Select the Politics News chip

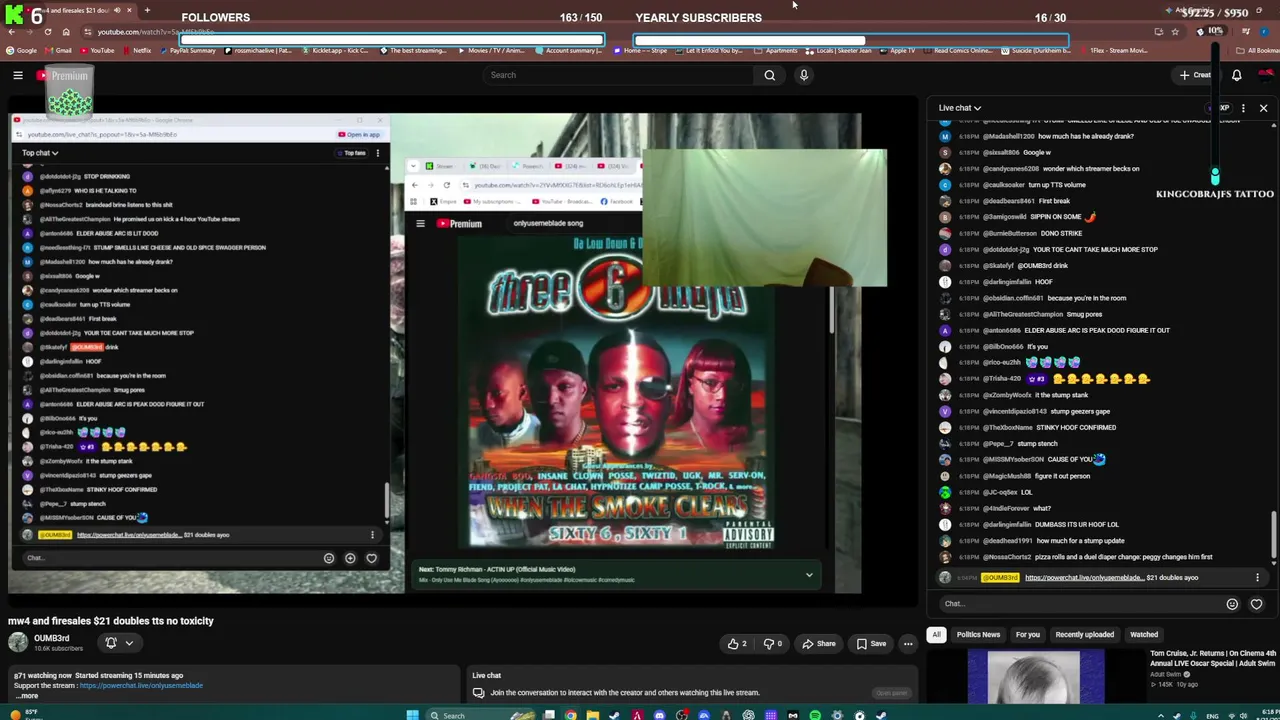978,635
